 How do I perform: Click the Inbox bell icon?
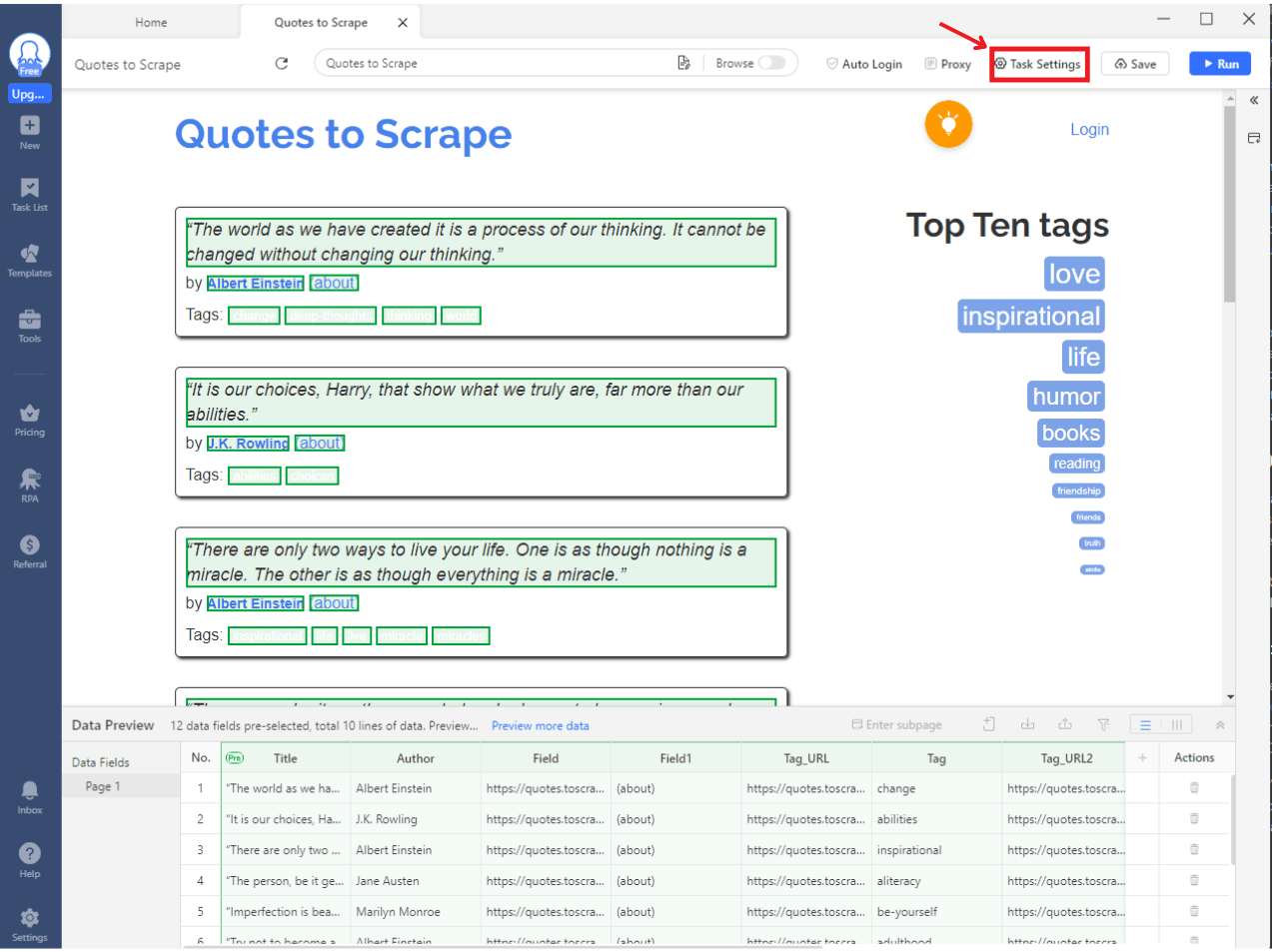pyautogui.click(x=30, y=796)
